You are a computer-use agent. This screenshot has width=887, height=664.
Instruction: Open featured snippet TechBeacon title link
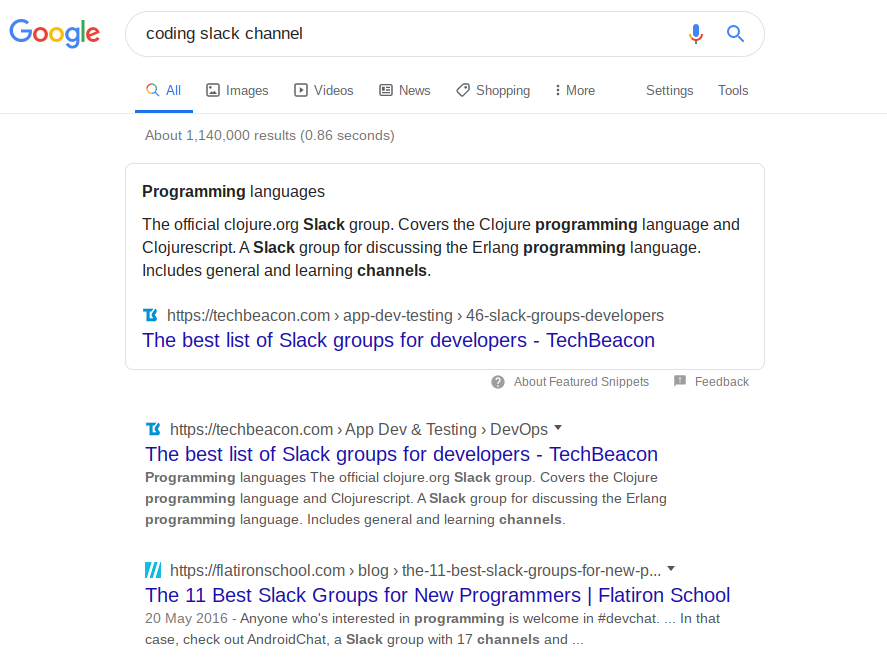point(398,340)
